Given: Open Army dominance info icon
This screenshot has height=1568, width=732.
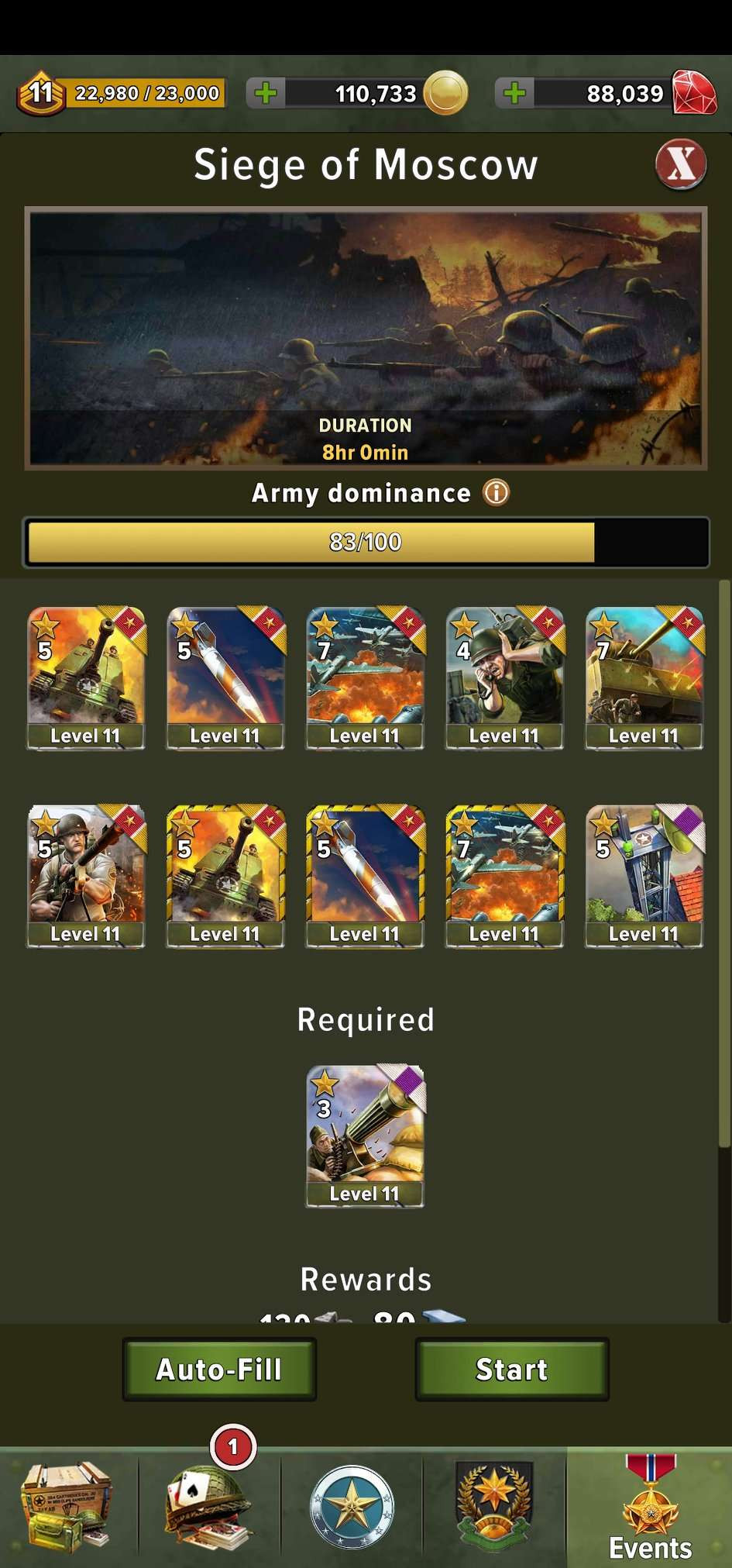Looking at the screenshot, I should click(497, 492).
